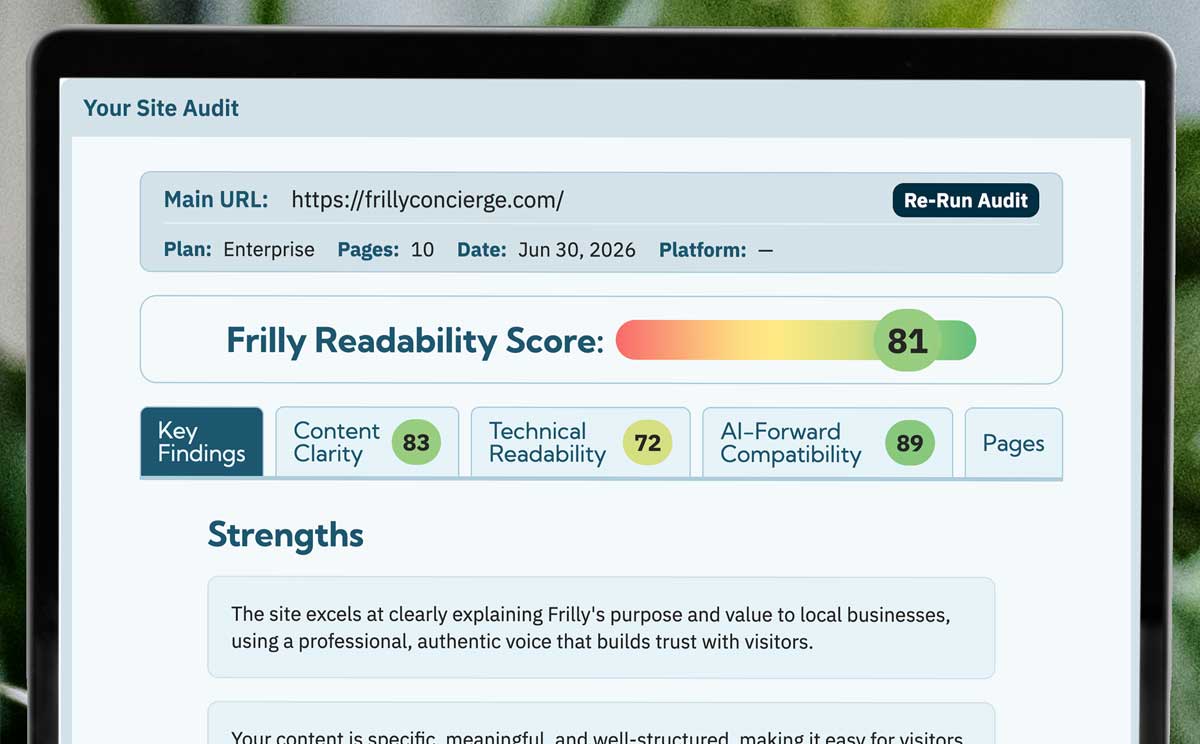Click the Technical Readability 72 score badge
1200x744 pixels.
click(x=648, y=442)
